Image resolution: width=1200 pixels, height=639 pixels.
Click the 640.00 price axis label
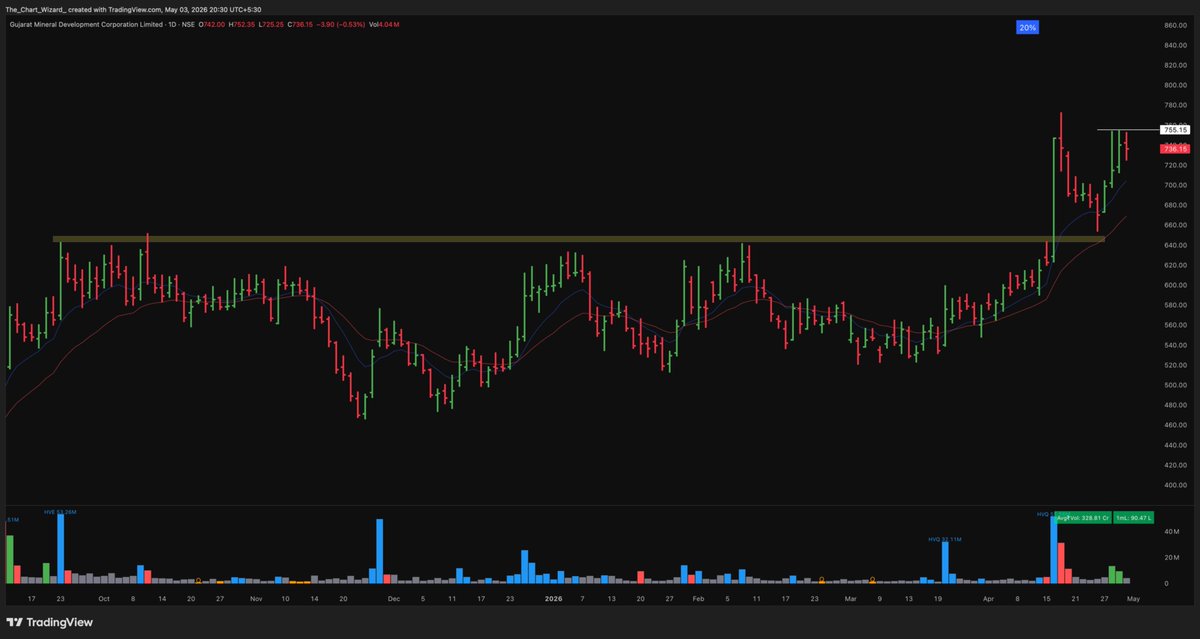point(1174,245)
